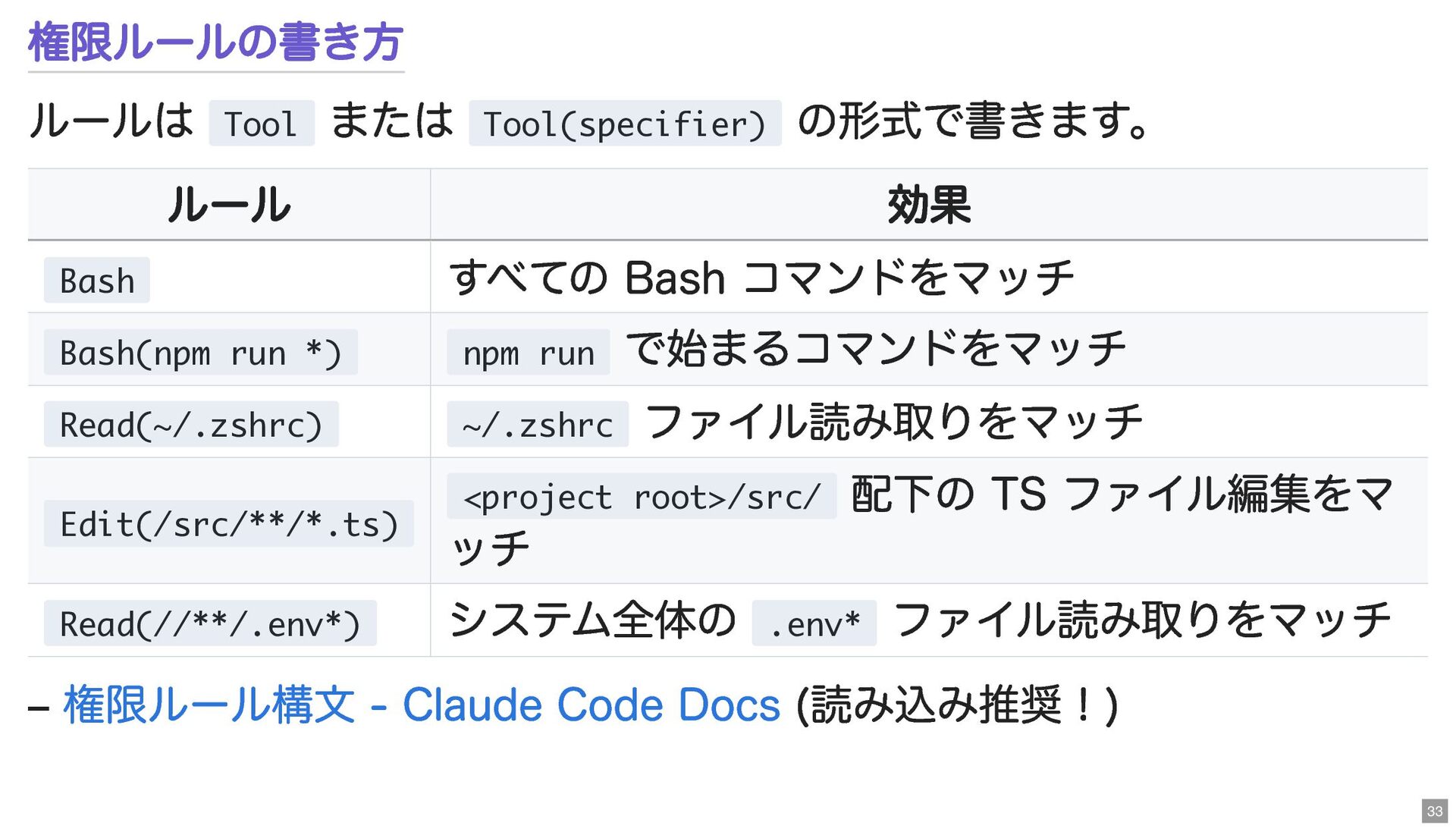Screen dimensions: 1456x832
Task: Select the 効果 column header
Action: (928, 205)
